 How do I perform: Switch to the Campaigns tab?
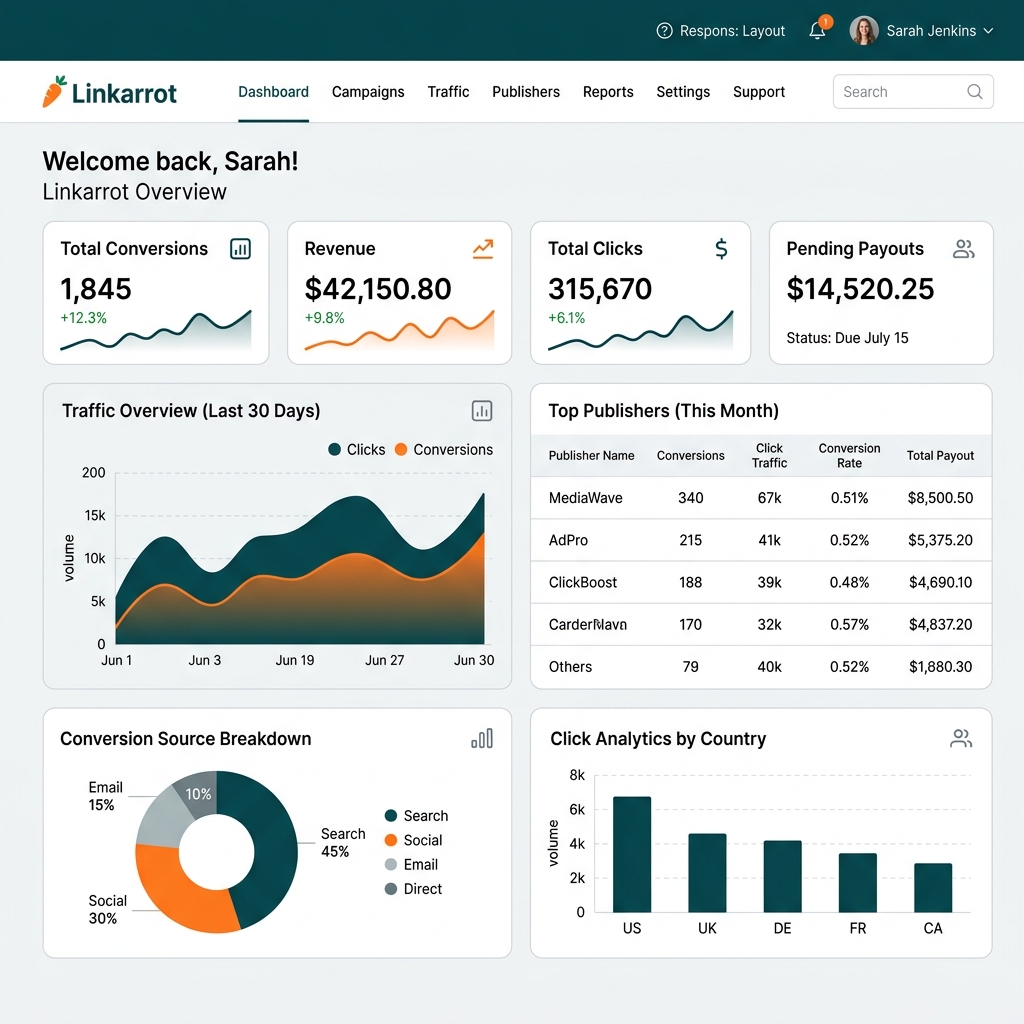pyautogui.click(x=368, y=92)
